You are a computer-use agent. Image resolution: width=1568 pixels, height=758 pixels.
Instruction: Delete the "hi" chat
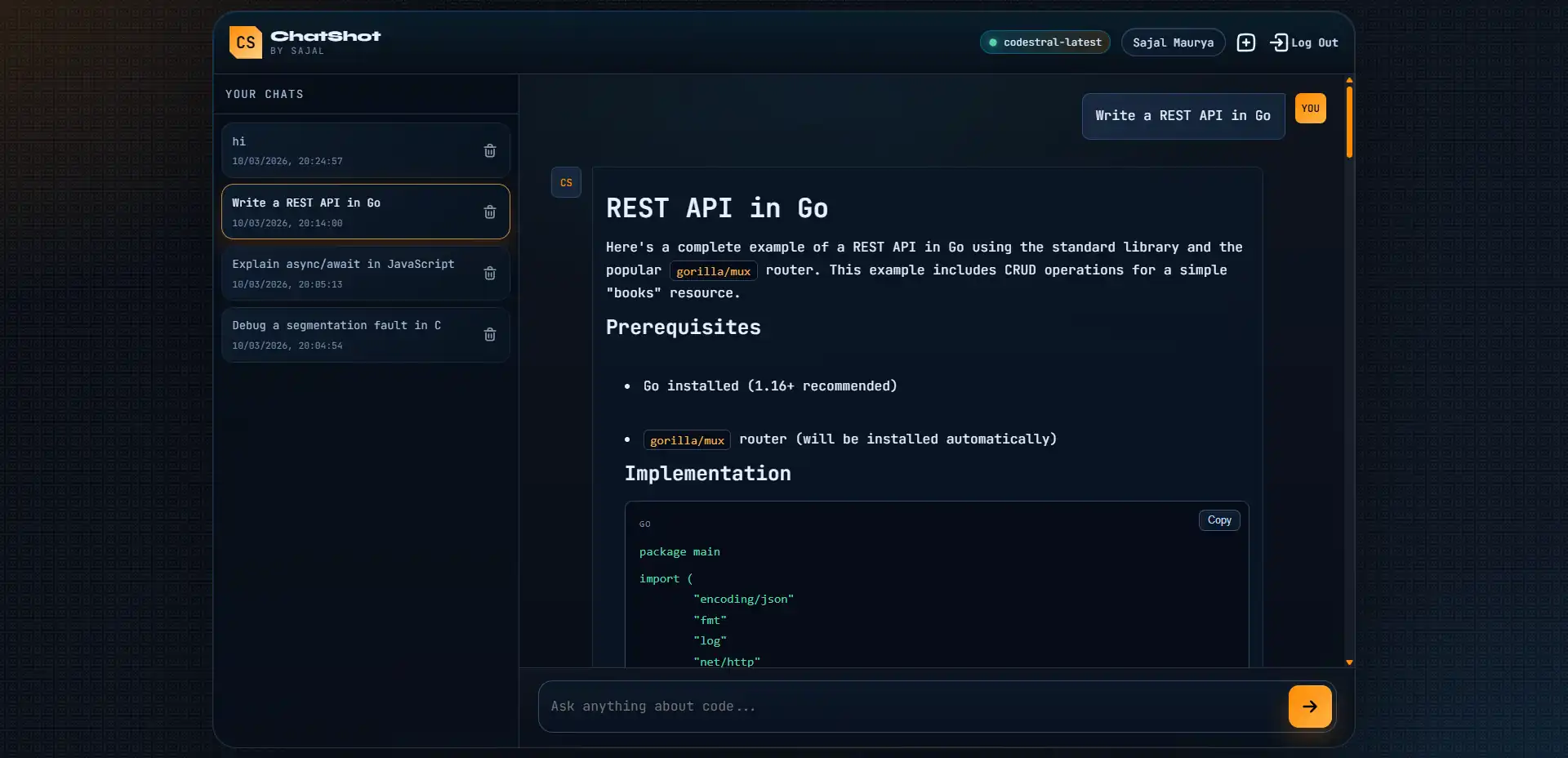[x=490, y=150]
